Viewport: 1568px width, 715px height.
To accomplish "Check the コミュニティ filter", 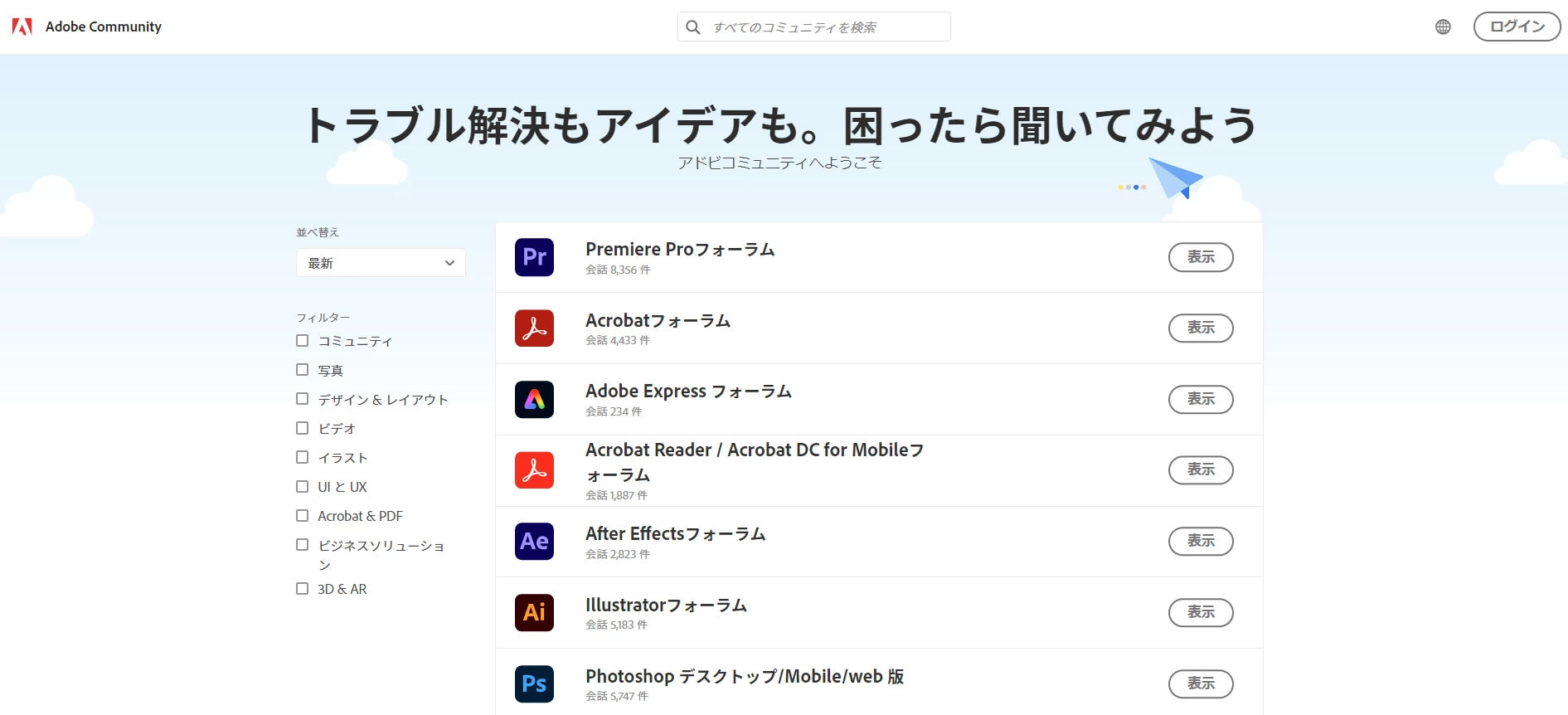I will 303,341.
